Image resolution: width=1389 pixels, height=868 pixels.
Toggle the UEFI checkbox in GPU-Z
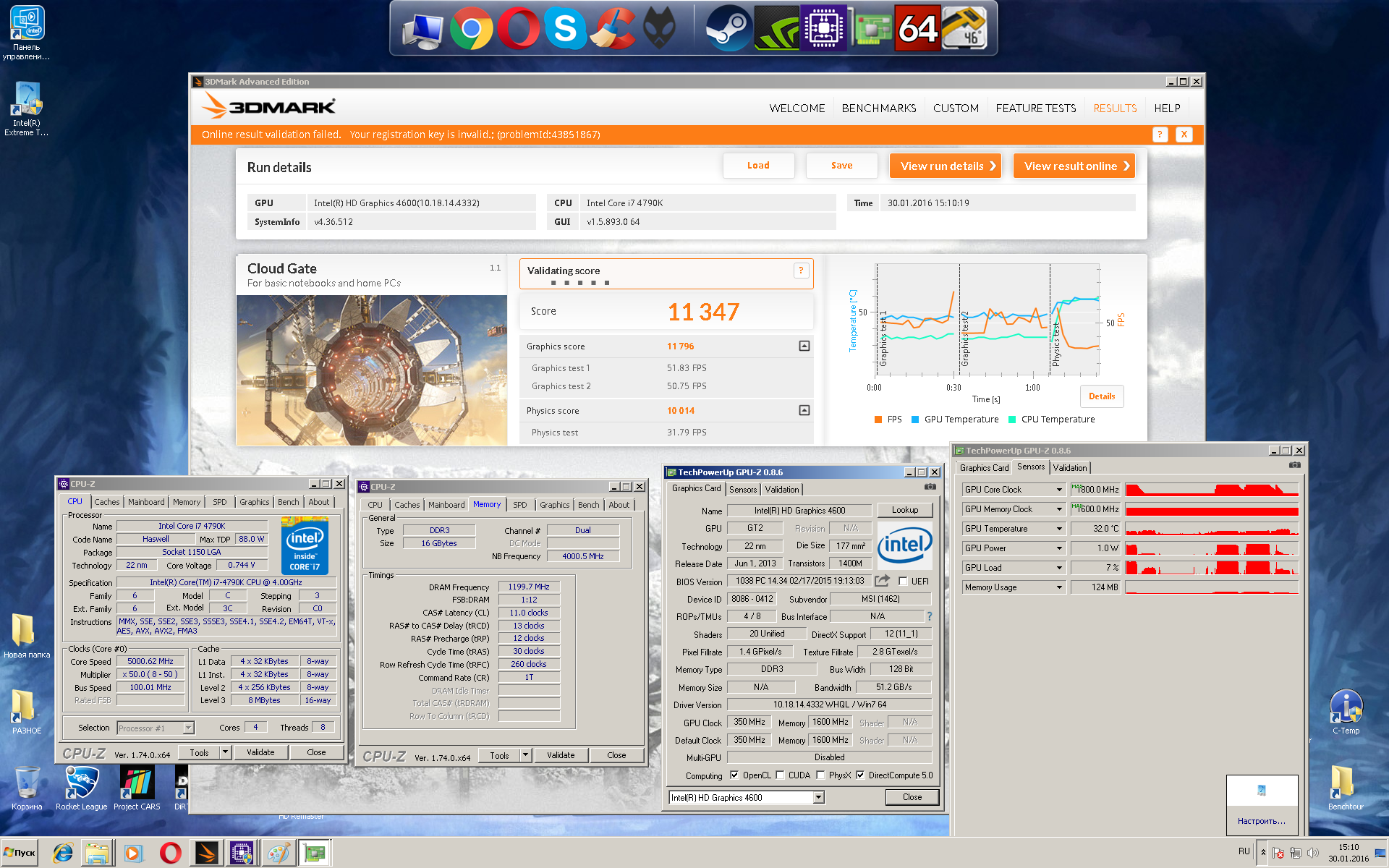903,582
